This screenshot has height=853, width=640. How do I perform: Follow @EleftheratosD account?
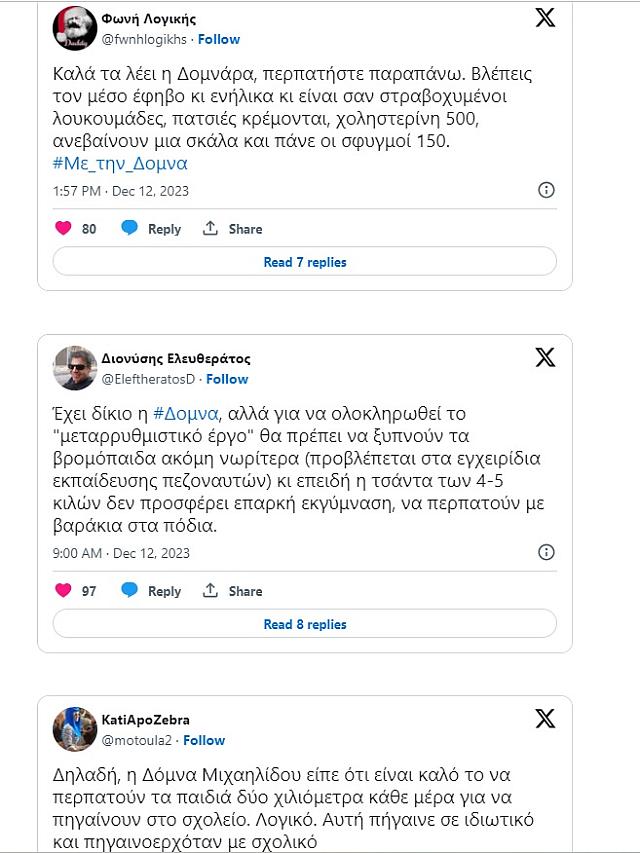[x=227, y=379]
